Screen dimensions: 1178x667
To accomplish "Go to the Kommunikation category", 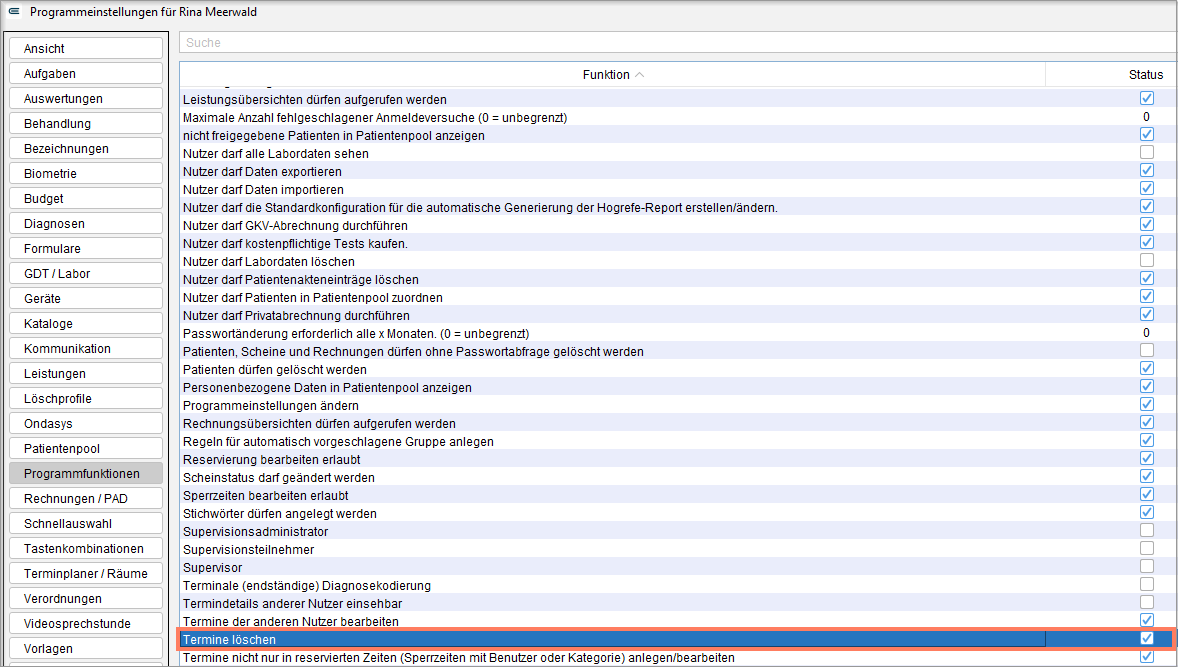I will coord(86,349).
